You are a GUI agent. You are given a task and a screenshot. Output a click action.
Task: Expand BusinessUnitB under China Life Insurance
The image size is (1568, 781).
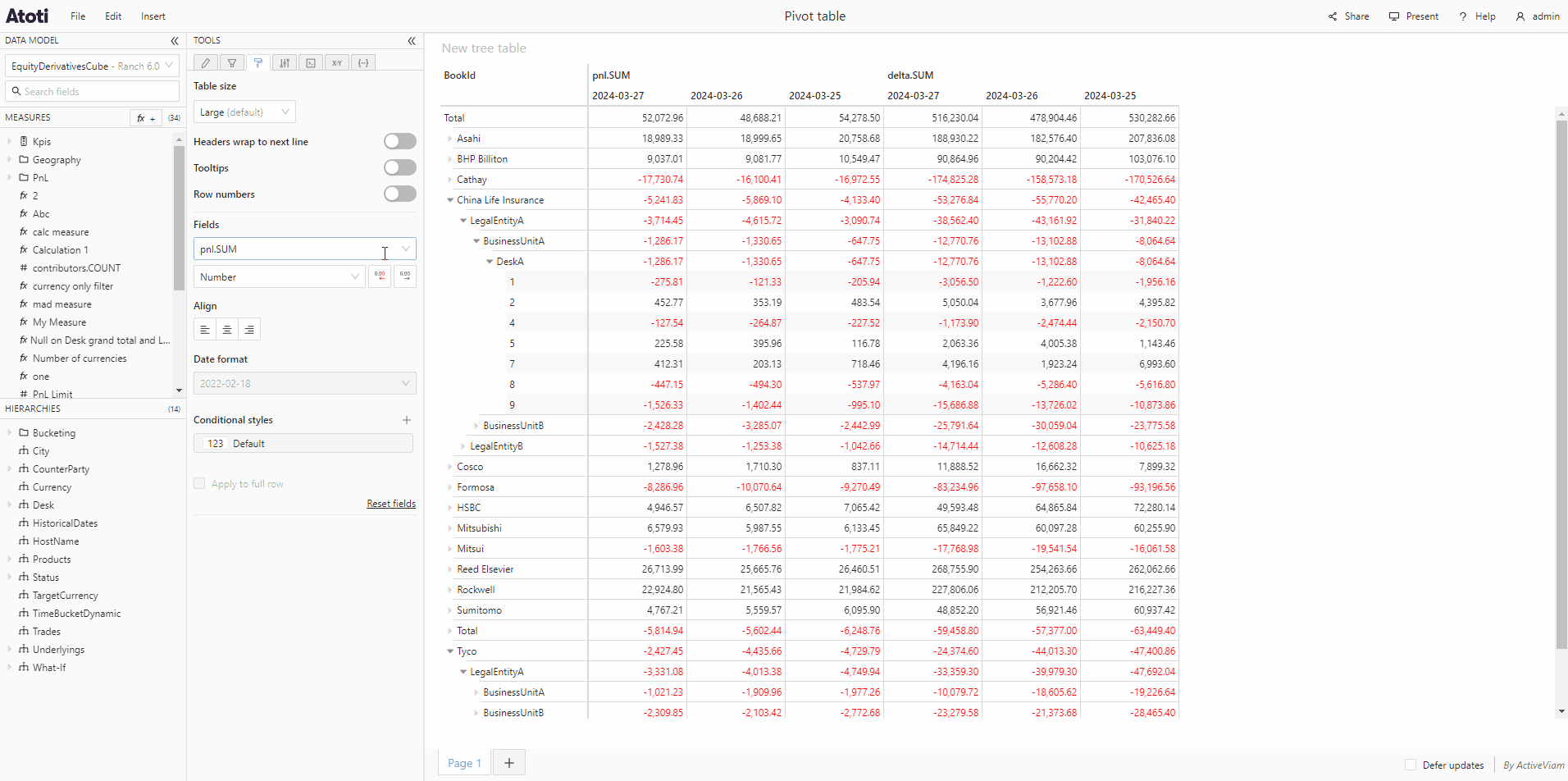[x=476, y=426]
